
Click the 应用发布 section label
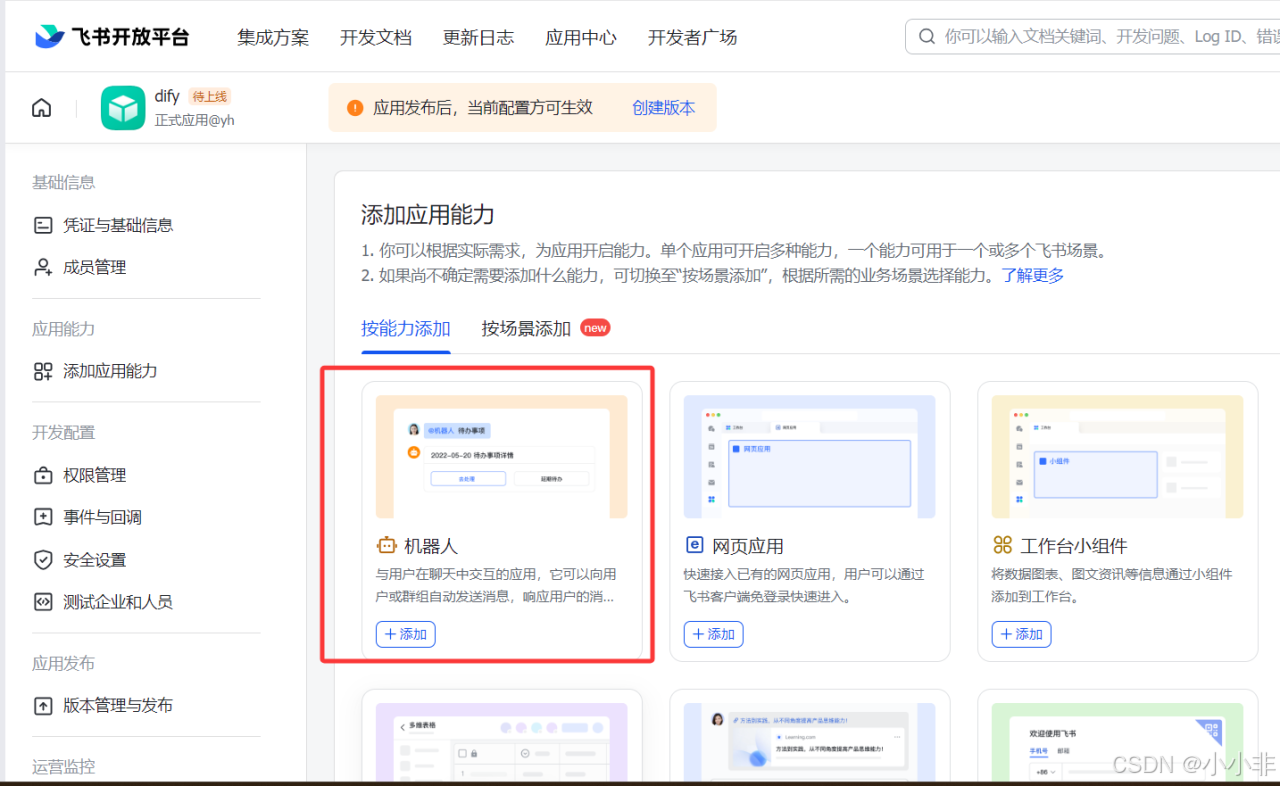64,663
